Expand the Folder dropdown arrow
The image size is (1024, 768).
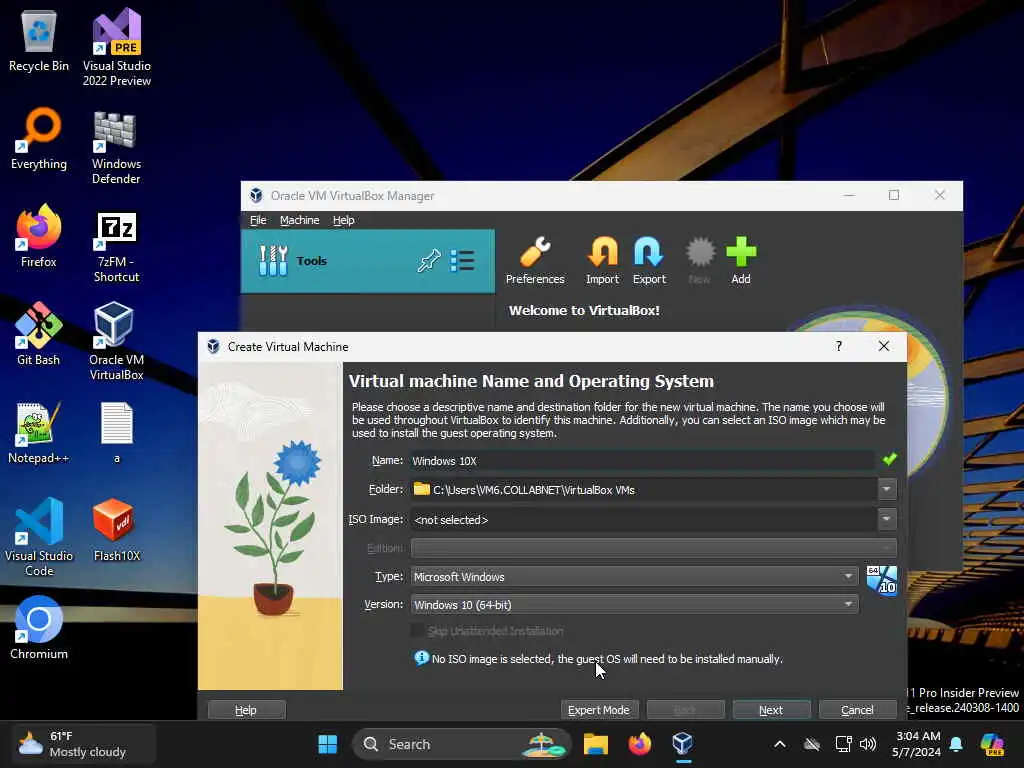coord(886,489)
